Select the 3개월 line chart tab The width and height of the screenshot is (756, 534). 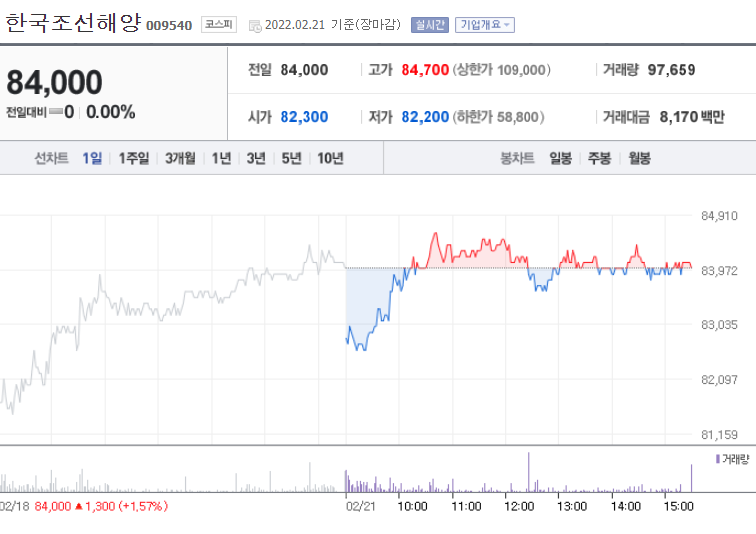pyautogui.click(x=180, y=158)
